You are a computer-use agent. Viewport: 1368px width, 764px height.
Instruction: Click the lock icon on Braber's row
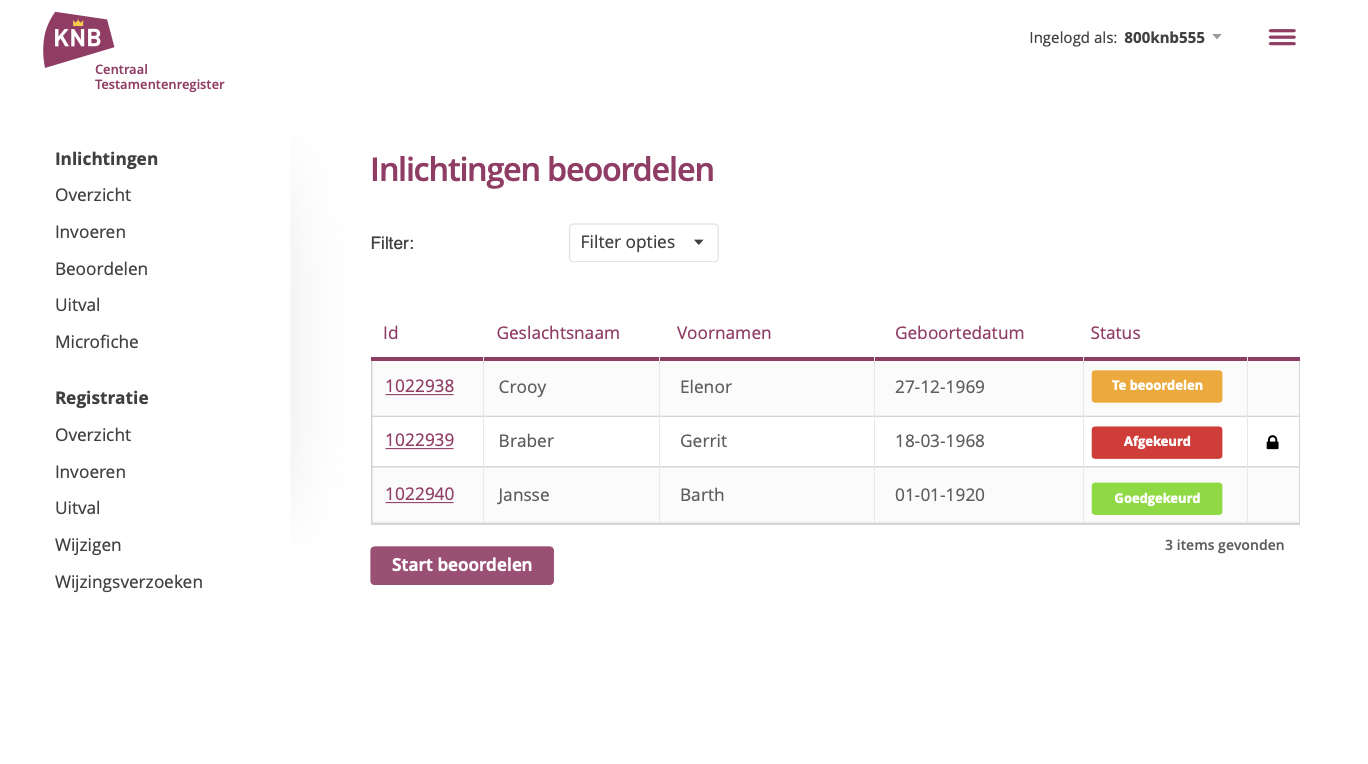pos(1273,441)
